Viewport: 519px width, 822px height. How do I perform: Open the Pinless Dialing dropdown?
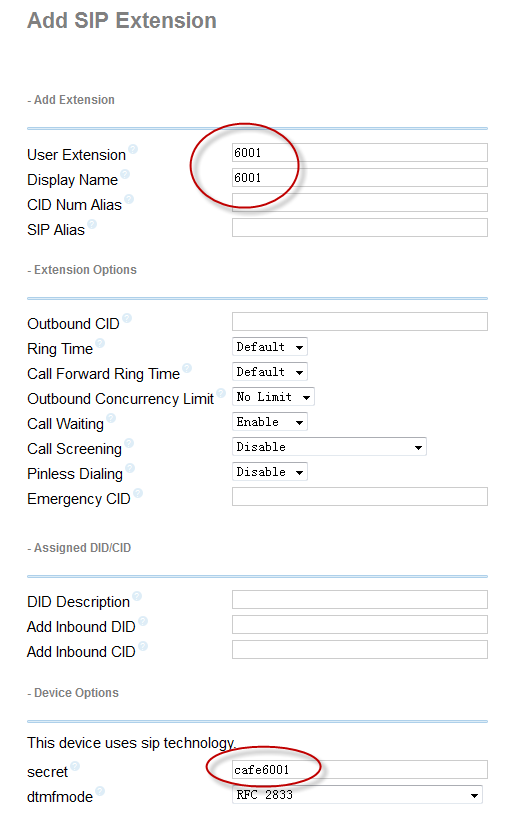click(269, 472)
